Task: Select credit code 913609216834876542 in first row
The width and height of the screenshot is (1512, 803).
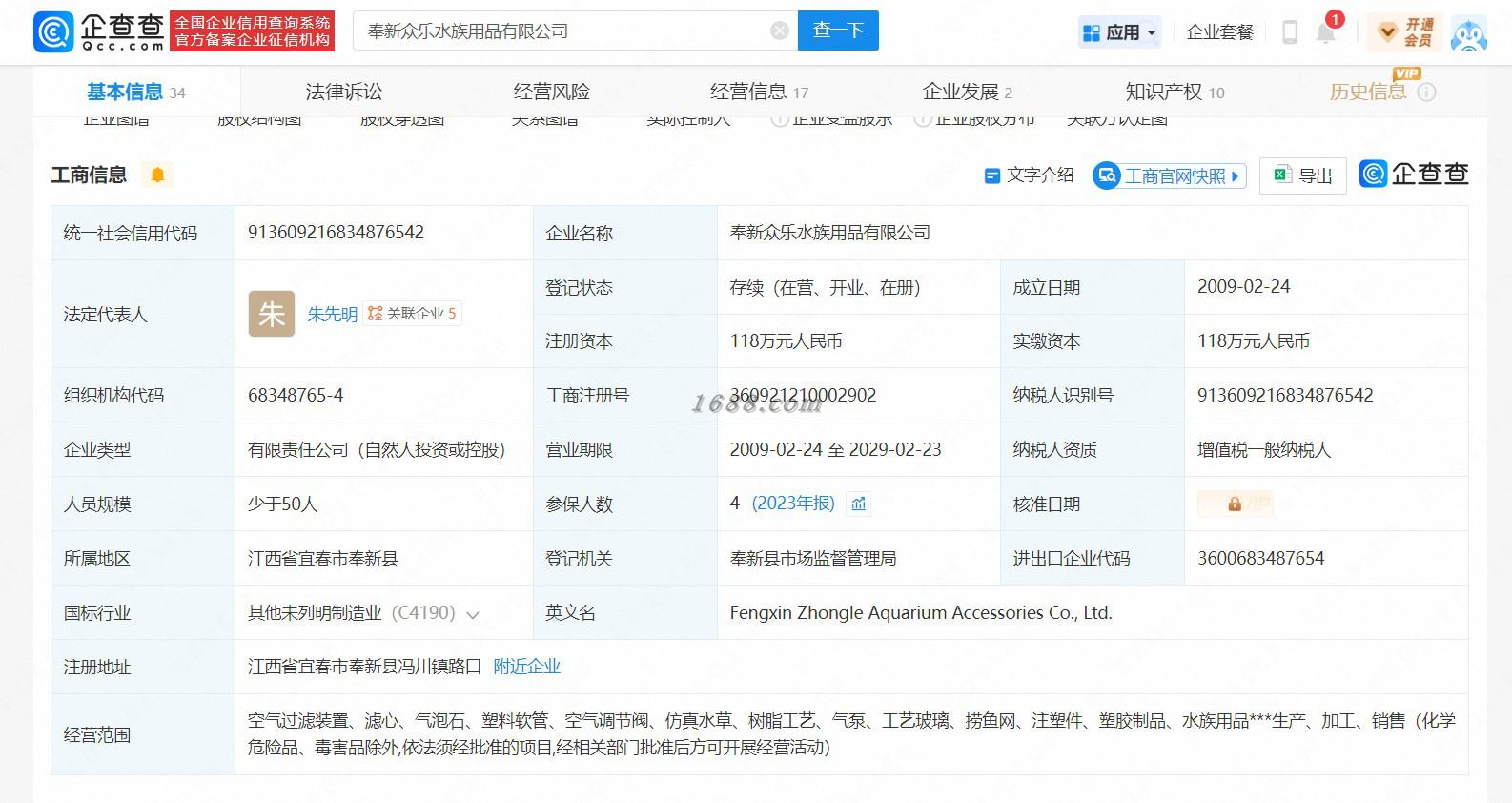Action: pos(336,232)
